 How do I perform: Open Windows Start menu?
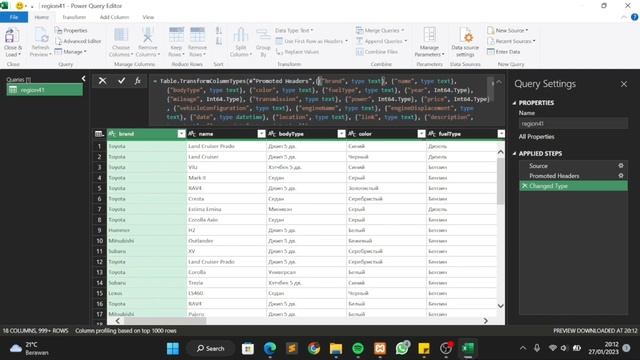173,348
